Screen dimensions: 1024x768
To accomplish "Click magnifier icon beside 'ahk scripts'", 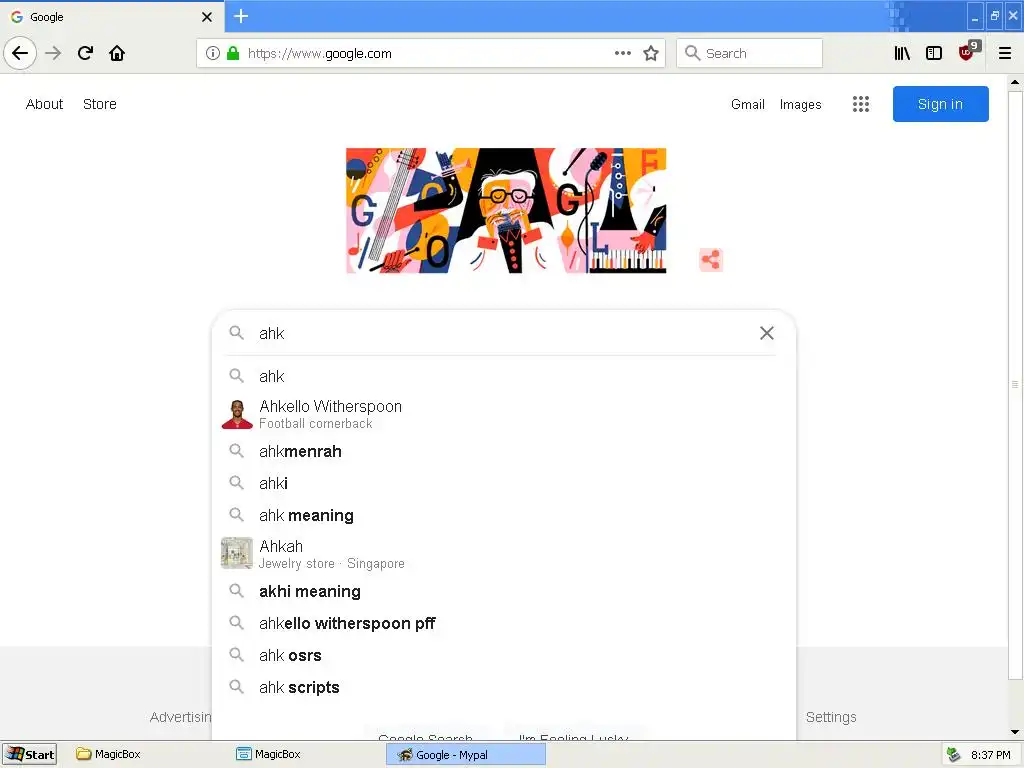I will click(236, 686).
